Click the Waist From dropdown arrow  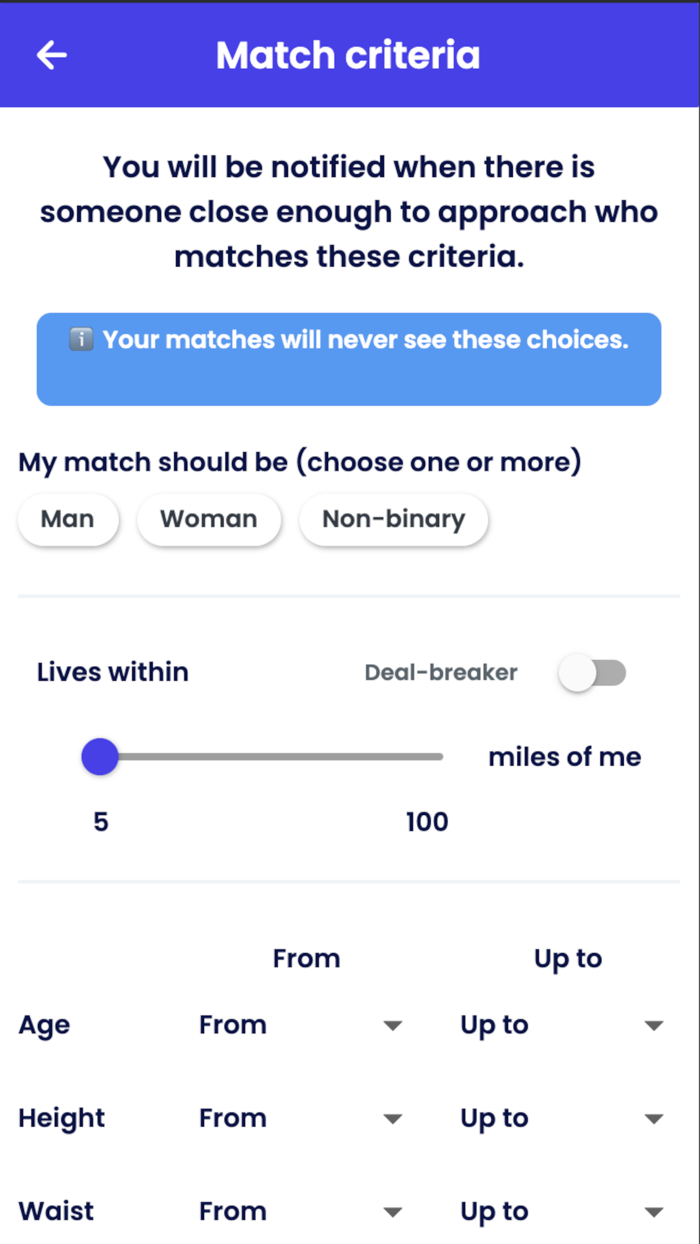pos(393,1211)
